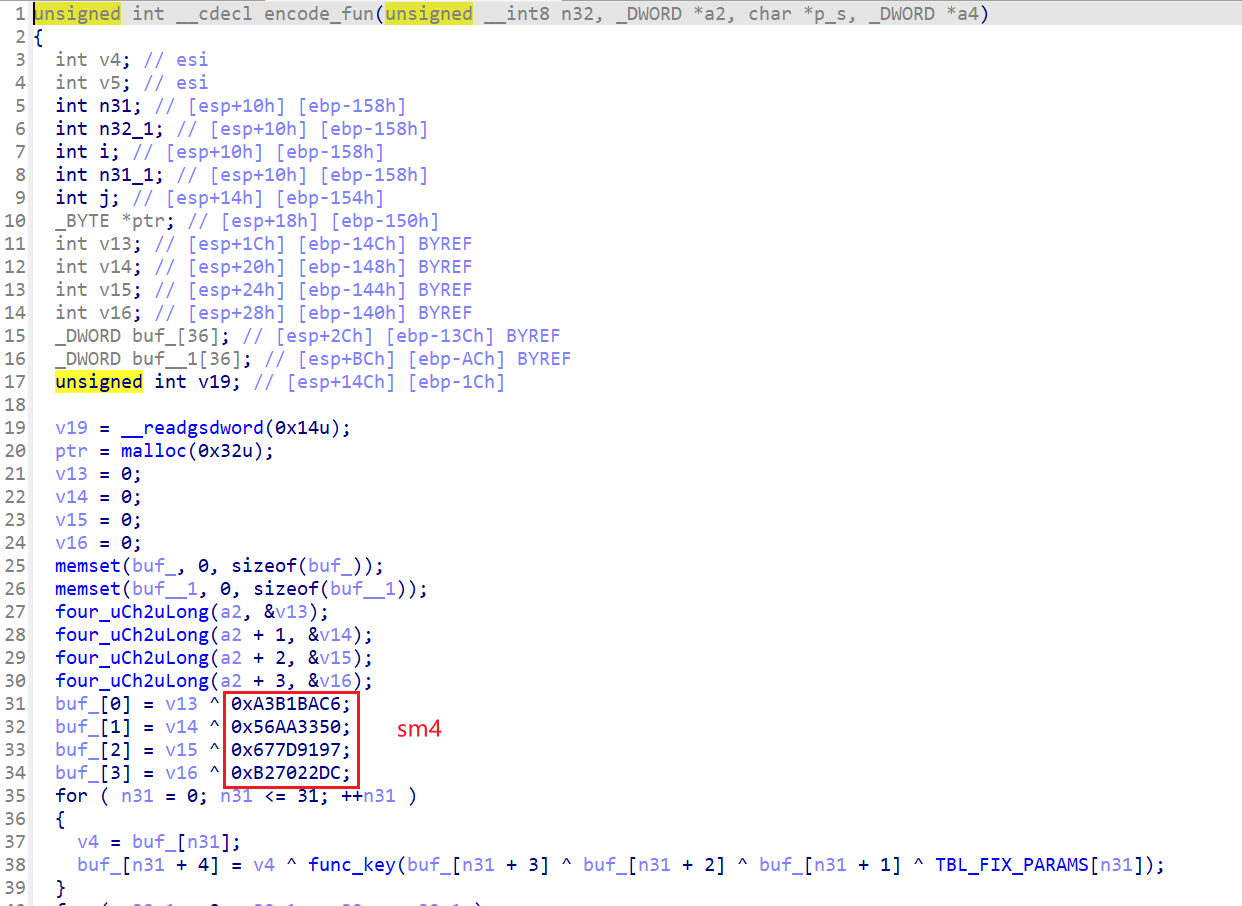The width and height of the screenshot is (1242, 906).
Task: Click the encode_fun function name
Action: point(318,14)
